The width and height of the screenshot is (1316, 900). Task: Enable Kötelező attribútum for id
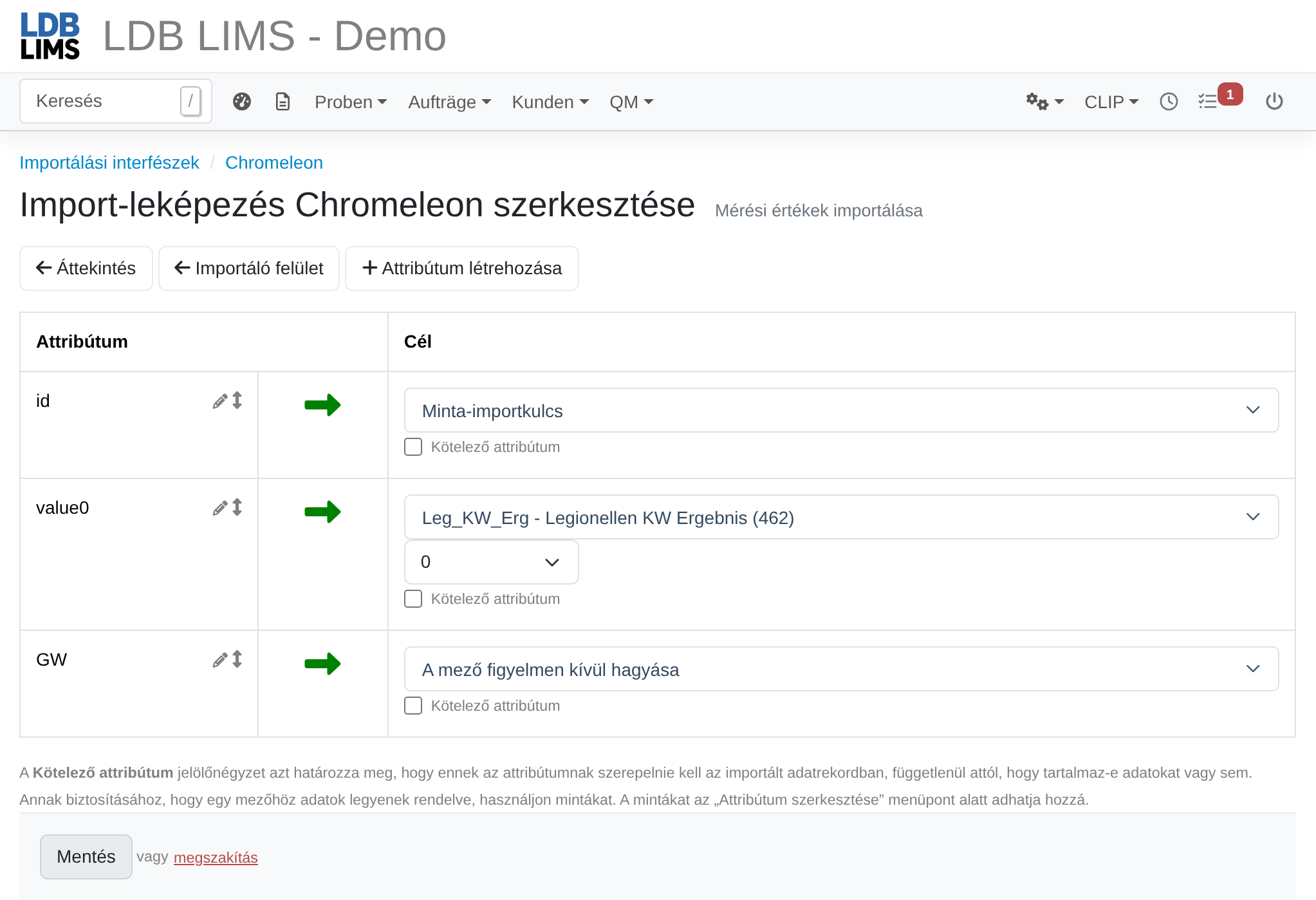tap(413, 447)
